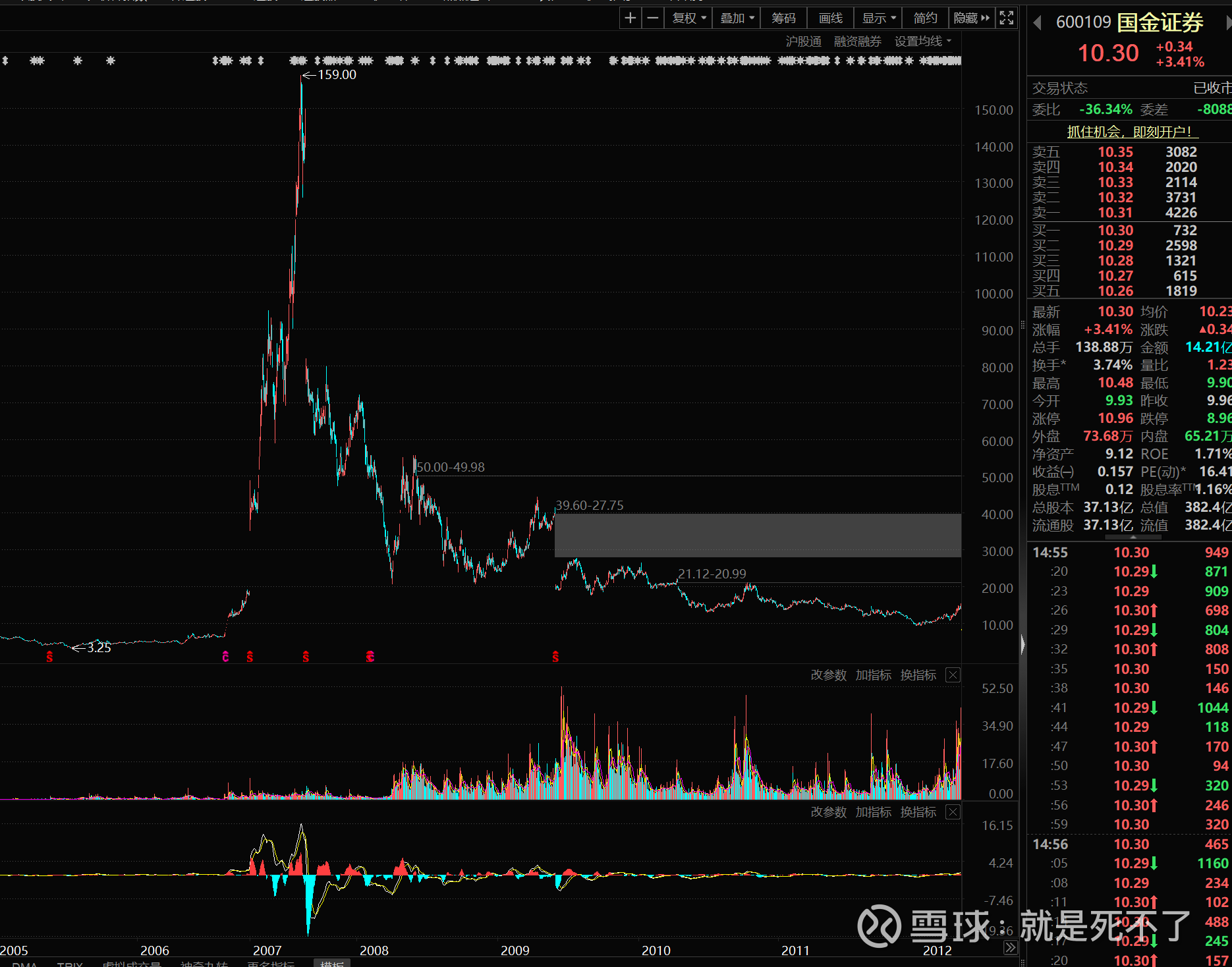Click tick row at 14:55 with 949
This screenshot has width=1232, height=967.
click(1131, 553)
